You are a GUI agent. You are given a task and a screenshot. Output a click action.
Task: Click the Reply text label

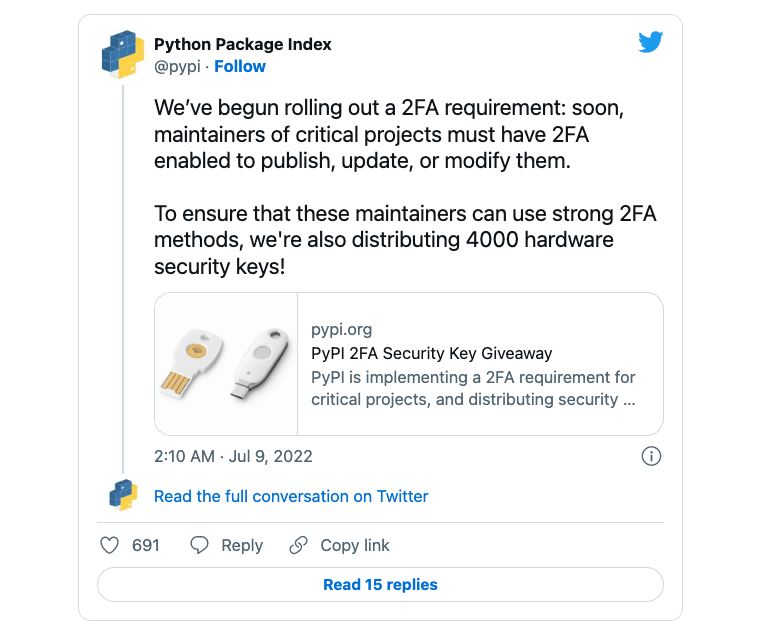pyautogui.click(x=242, y=545)
